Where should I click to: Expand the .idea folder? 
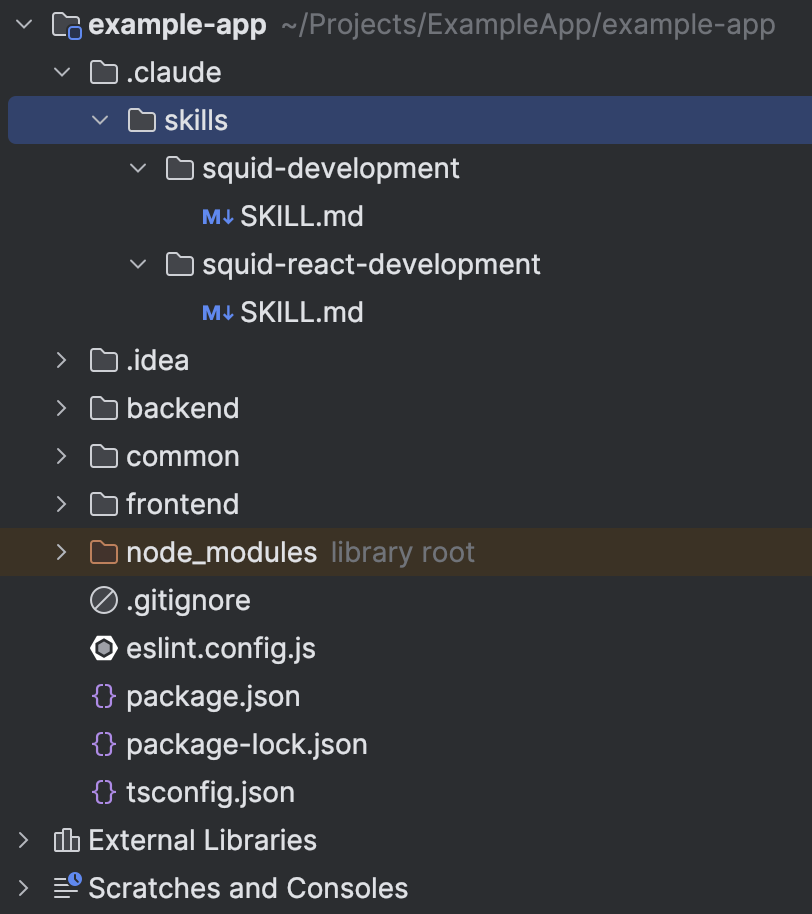[x=62, y=361]
